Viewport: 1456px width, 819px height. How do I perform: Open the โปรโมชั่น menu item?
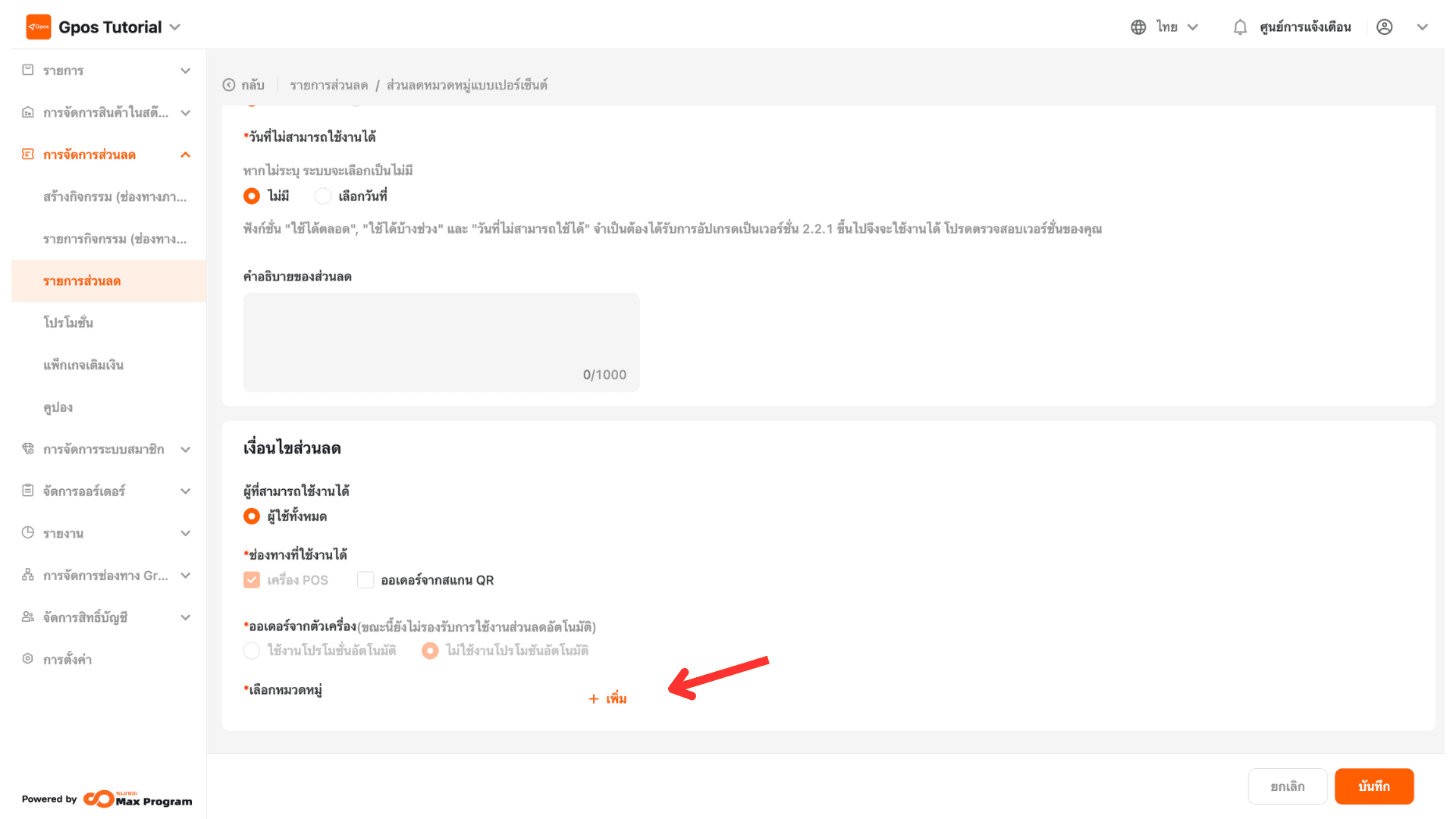tap(68, 323)
